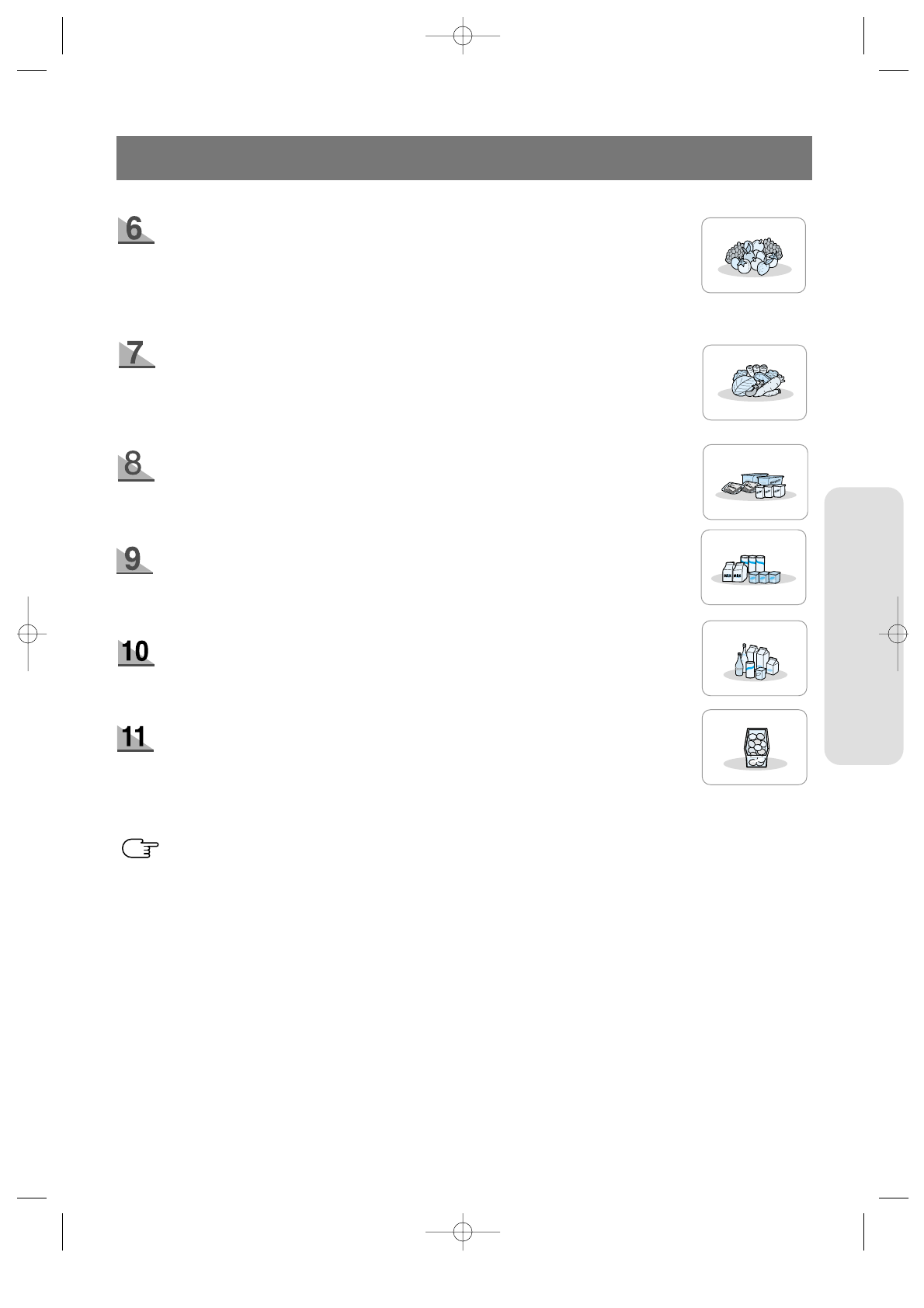Viewport: 924px width, 1308px height.
Task: Click the milk cartons and cans illustration
Action: point(753,568)
